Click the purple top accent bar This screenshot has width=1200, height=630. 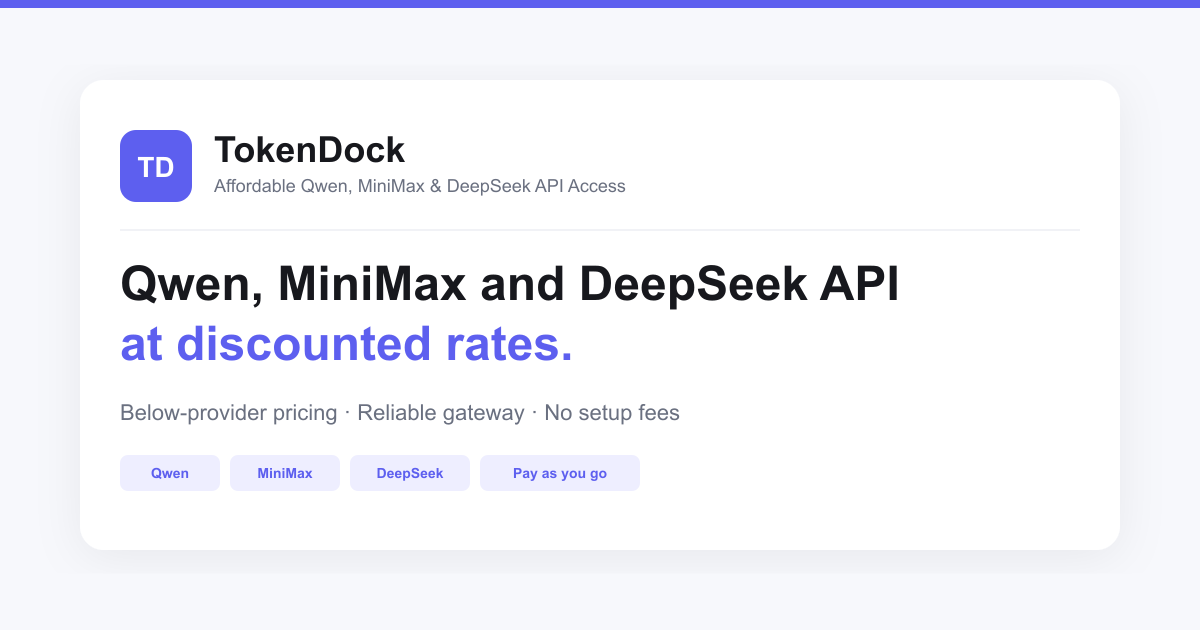(600, 3)
